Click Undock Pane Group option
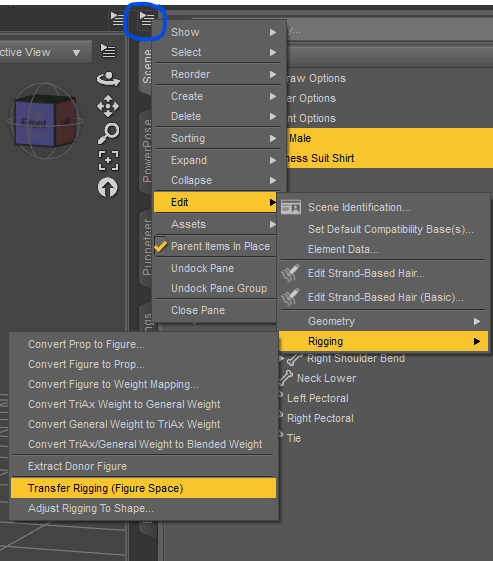Image resolution: width=493 pixels, height=561 pixels. tap(219, 288)
